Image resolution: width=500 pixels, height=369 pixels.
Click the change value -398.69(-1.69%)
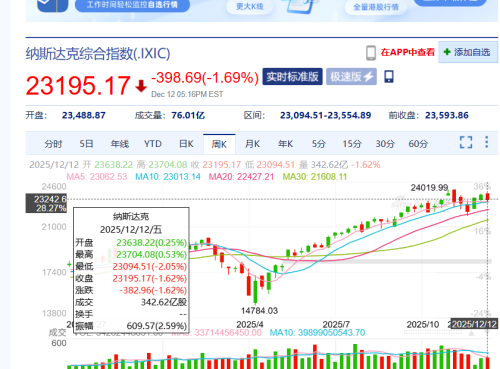pyautogui.click(x=205, y=78)
